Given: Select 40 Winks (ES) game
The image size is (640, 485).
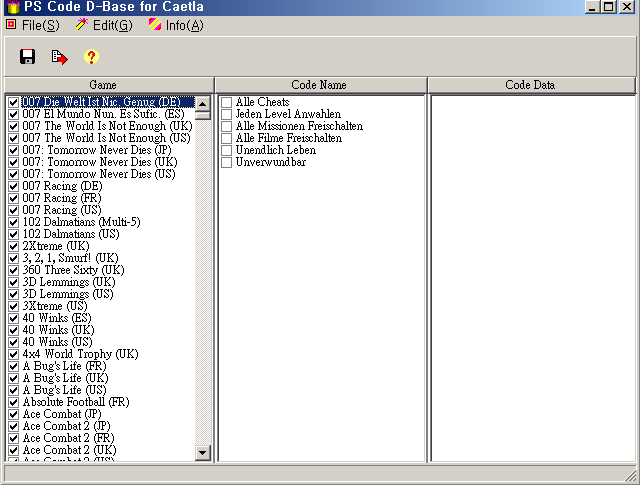Looking at the screenshot, I should click(x=57, y=318).
